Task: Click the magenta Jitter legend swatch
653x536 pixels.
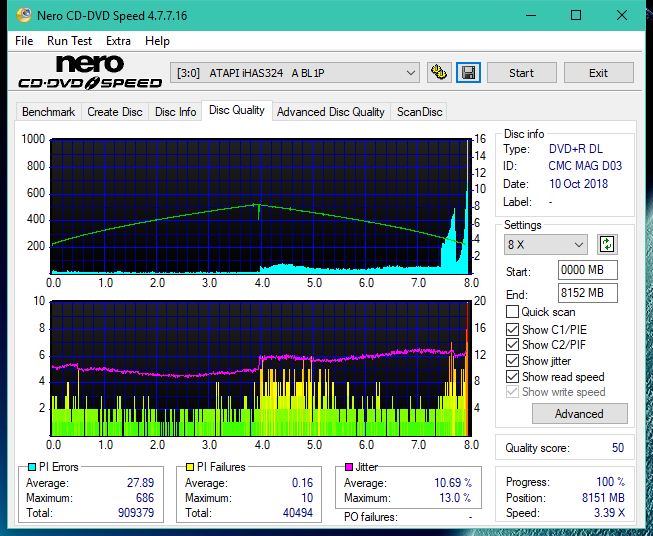Action: [x=349, y=467]
